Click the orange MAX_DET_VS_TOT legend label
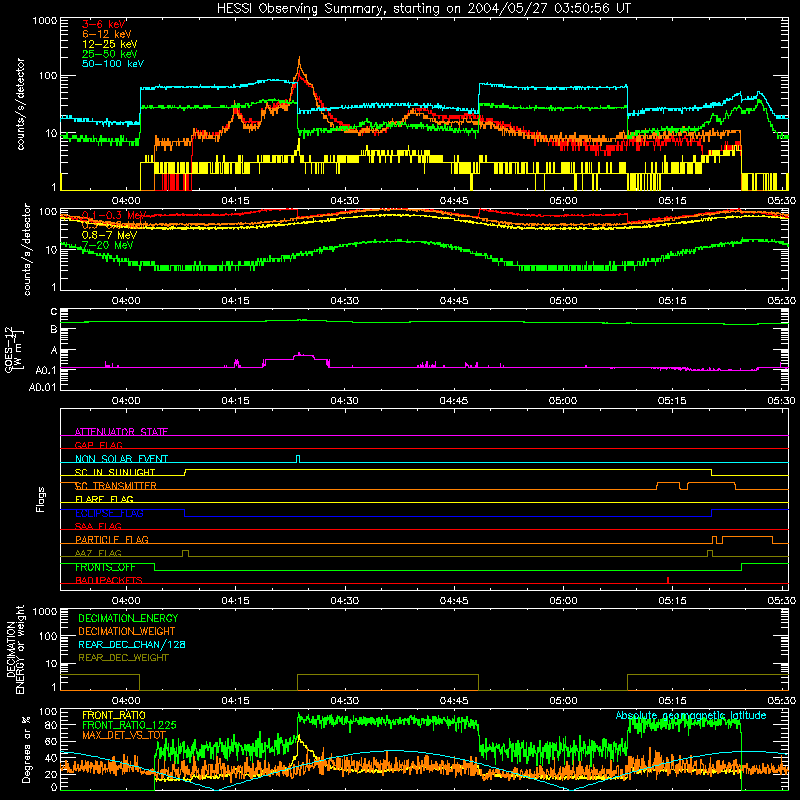The height and width of the screenshot is (800, 800). (124, 735)
